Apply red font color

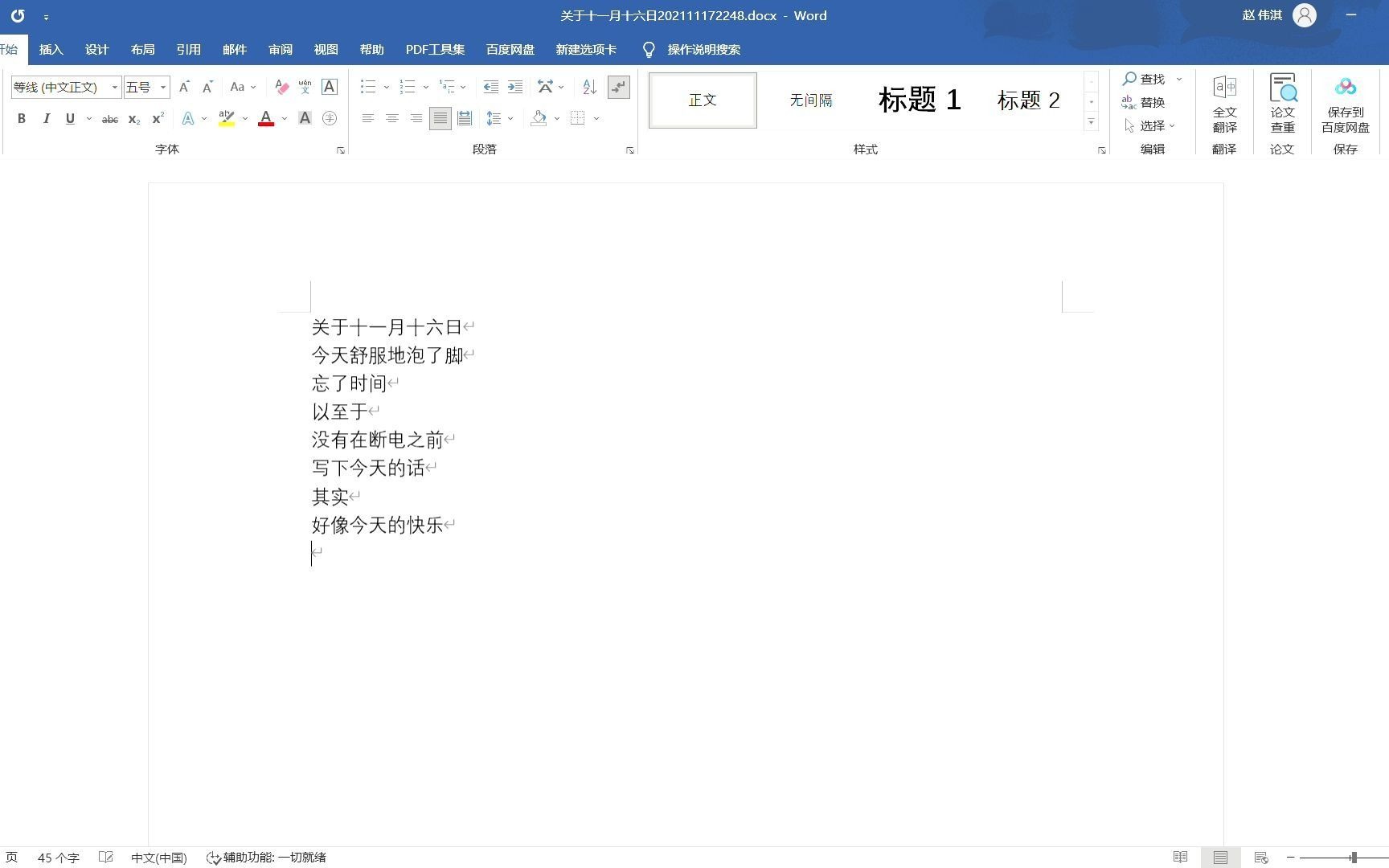pyautogui.click(x=266, y=118)
